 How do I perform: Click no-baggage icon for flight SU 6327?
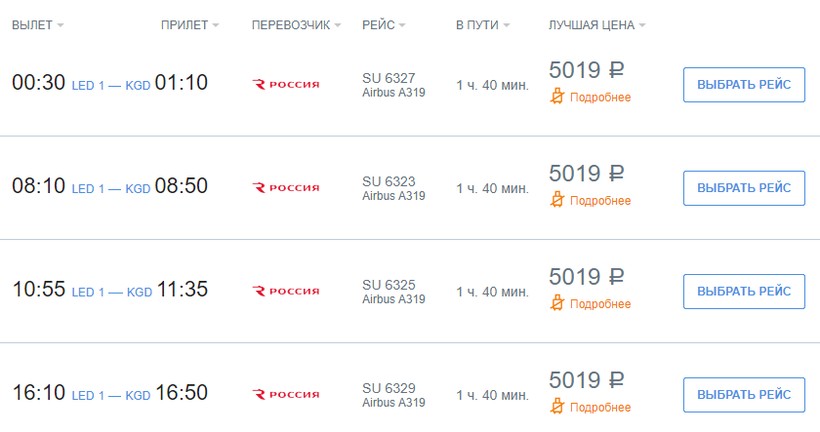[x=558, y=97]
